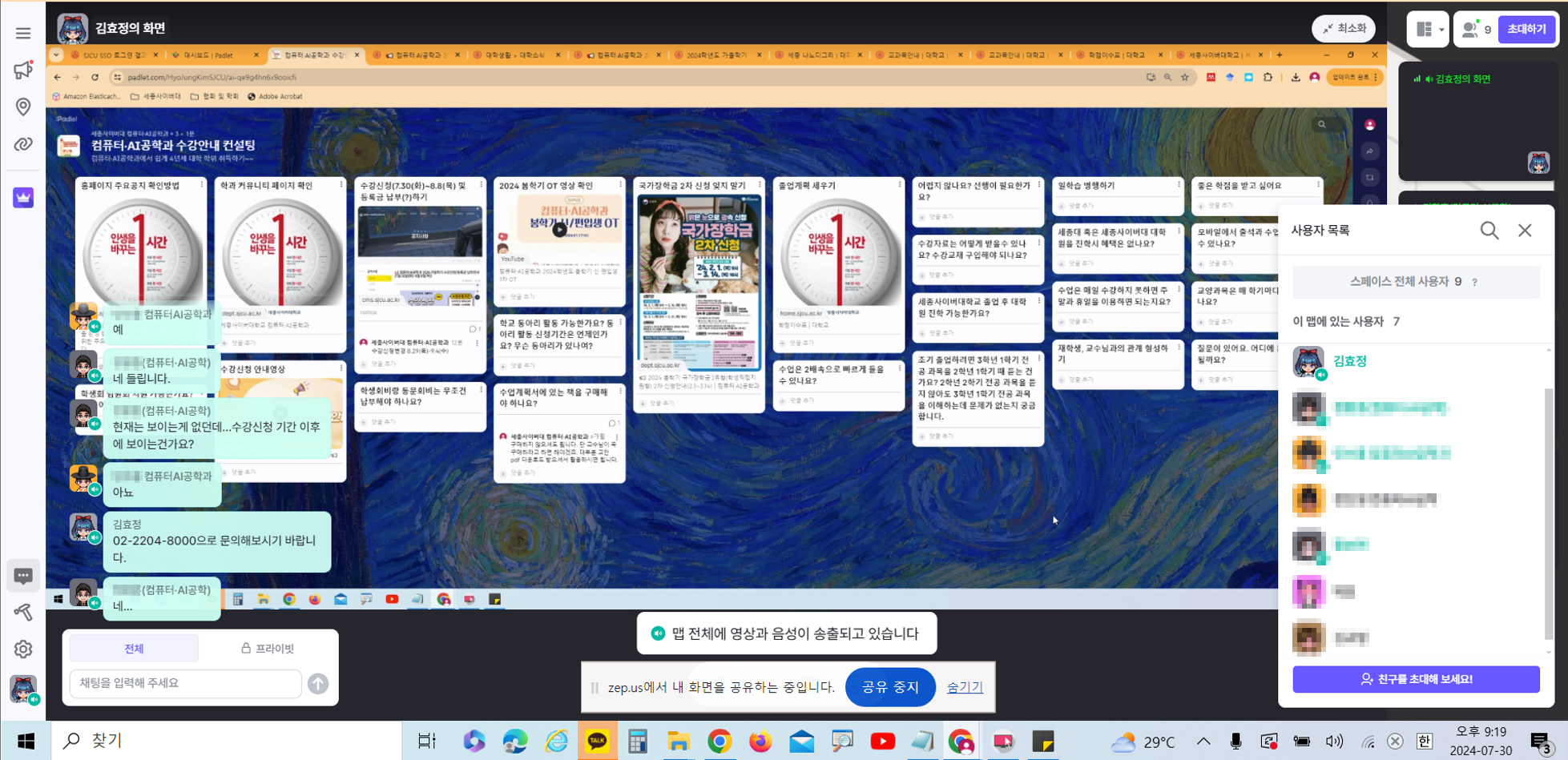Click the 김효정의 화면 video thumbnail at top right
The height and width of the screenshot is (760, 1568).
click(1474, 122)
